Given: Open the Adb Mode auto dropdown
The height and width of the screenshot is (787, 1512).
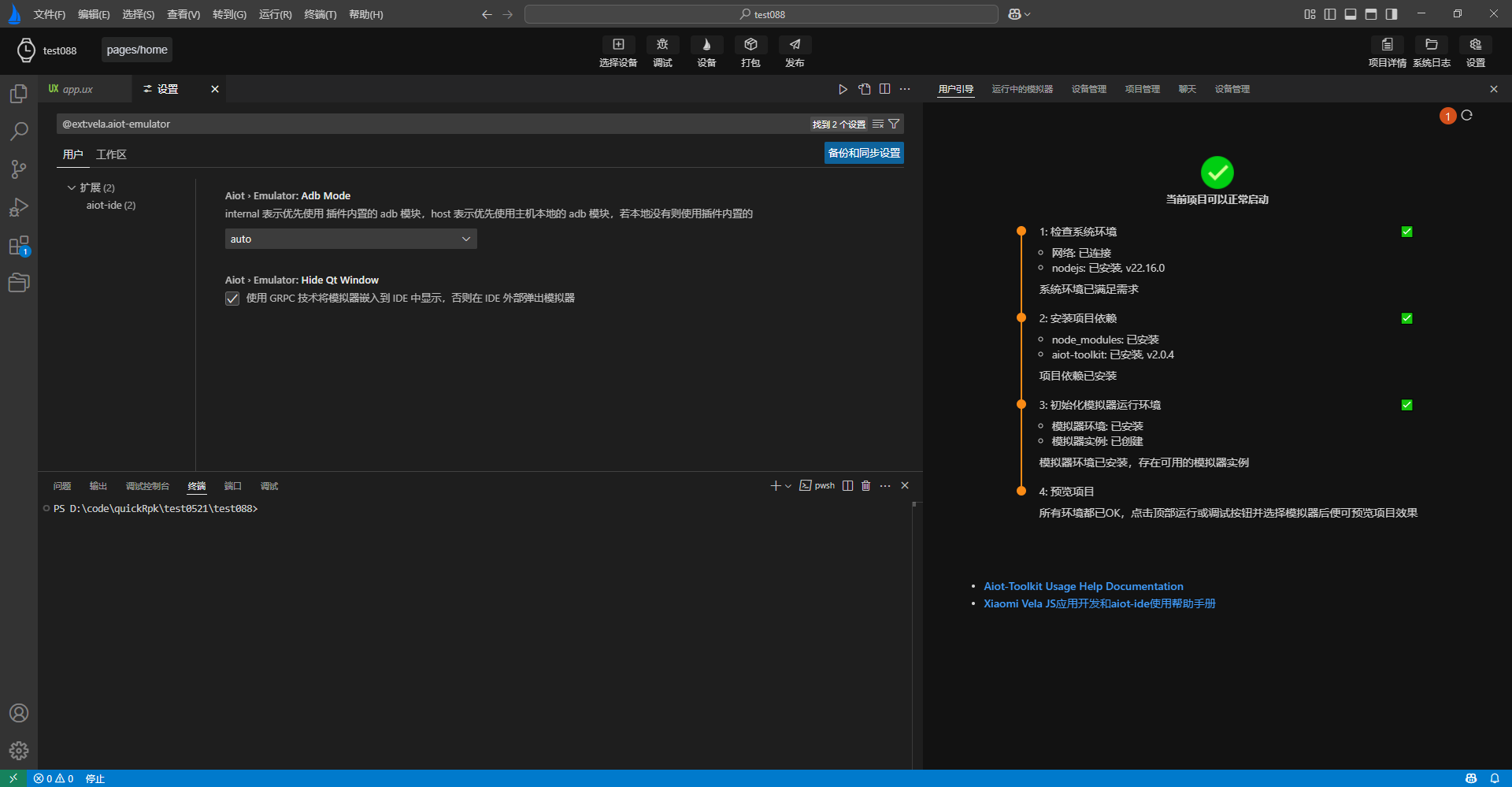Looking at the screenshot, I should [x=350, y=239].
